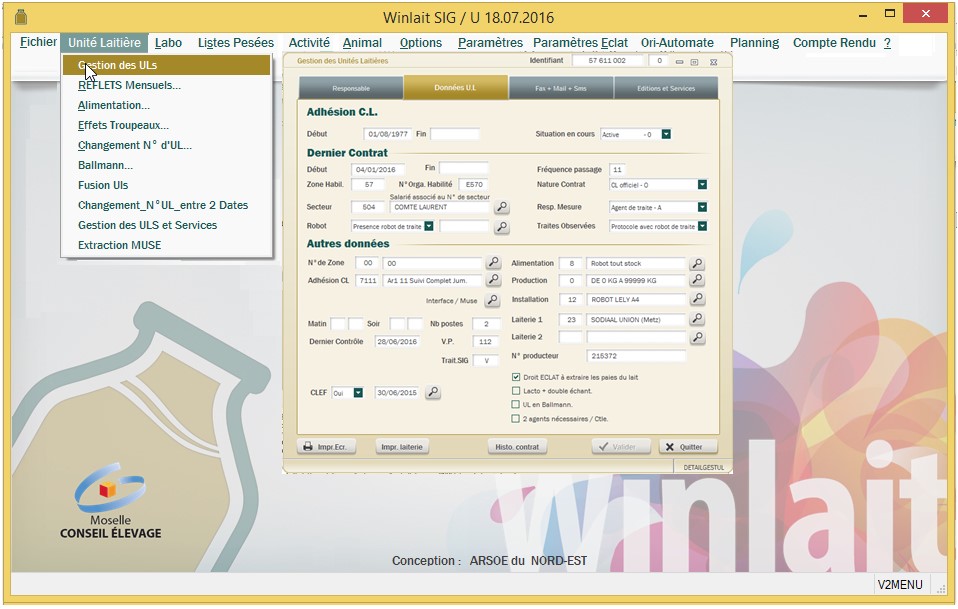Click the Quitter button
This screenshot has height=609, width=958.
coord(688,447)
